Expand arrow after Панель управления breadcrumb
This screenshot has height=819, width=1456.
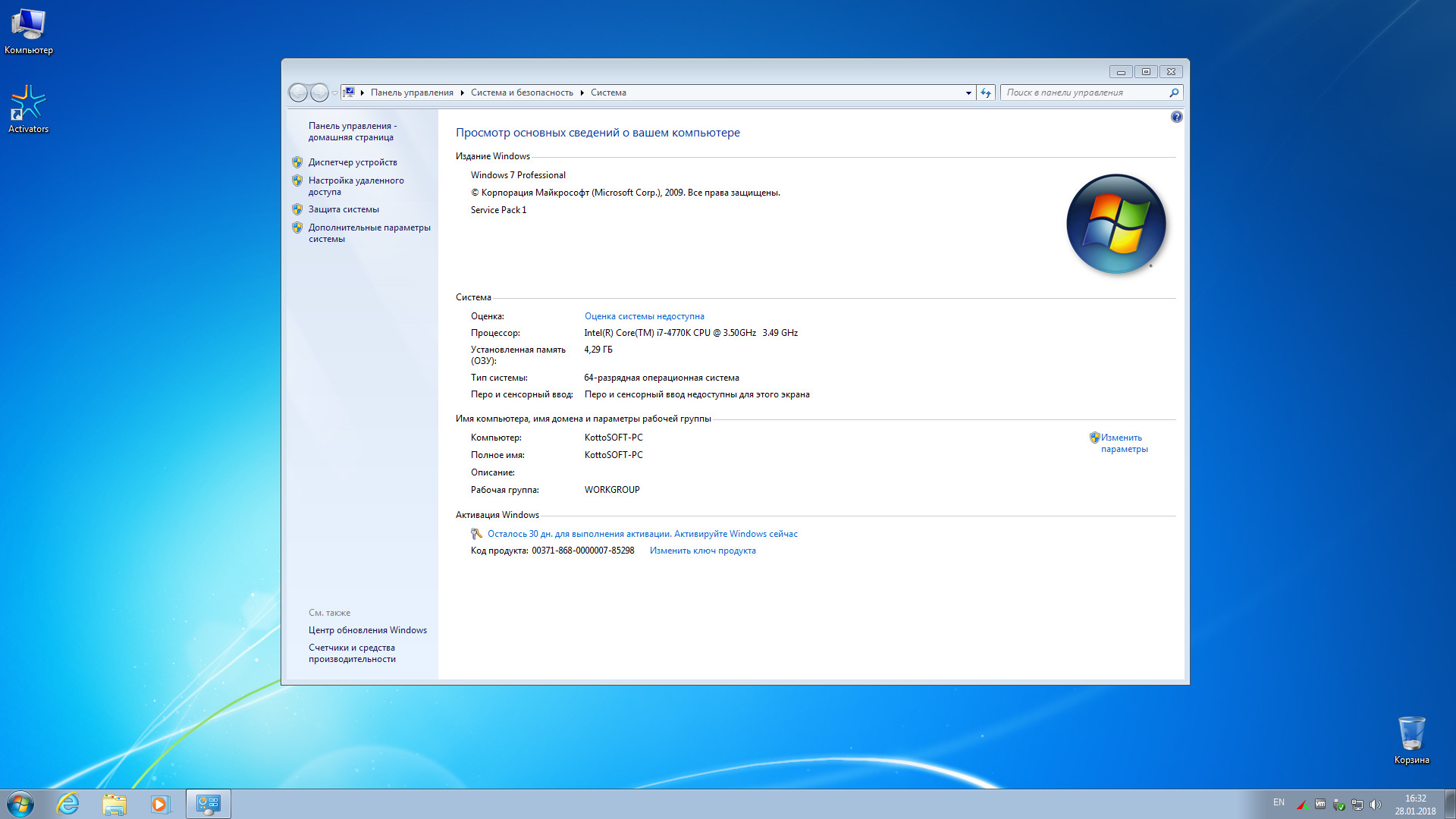pos(462,93)
